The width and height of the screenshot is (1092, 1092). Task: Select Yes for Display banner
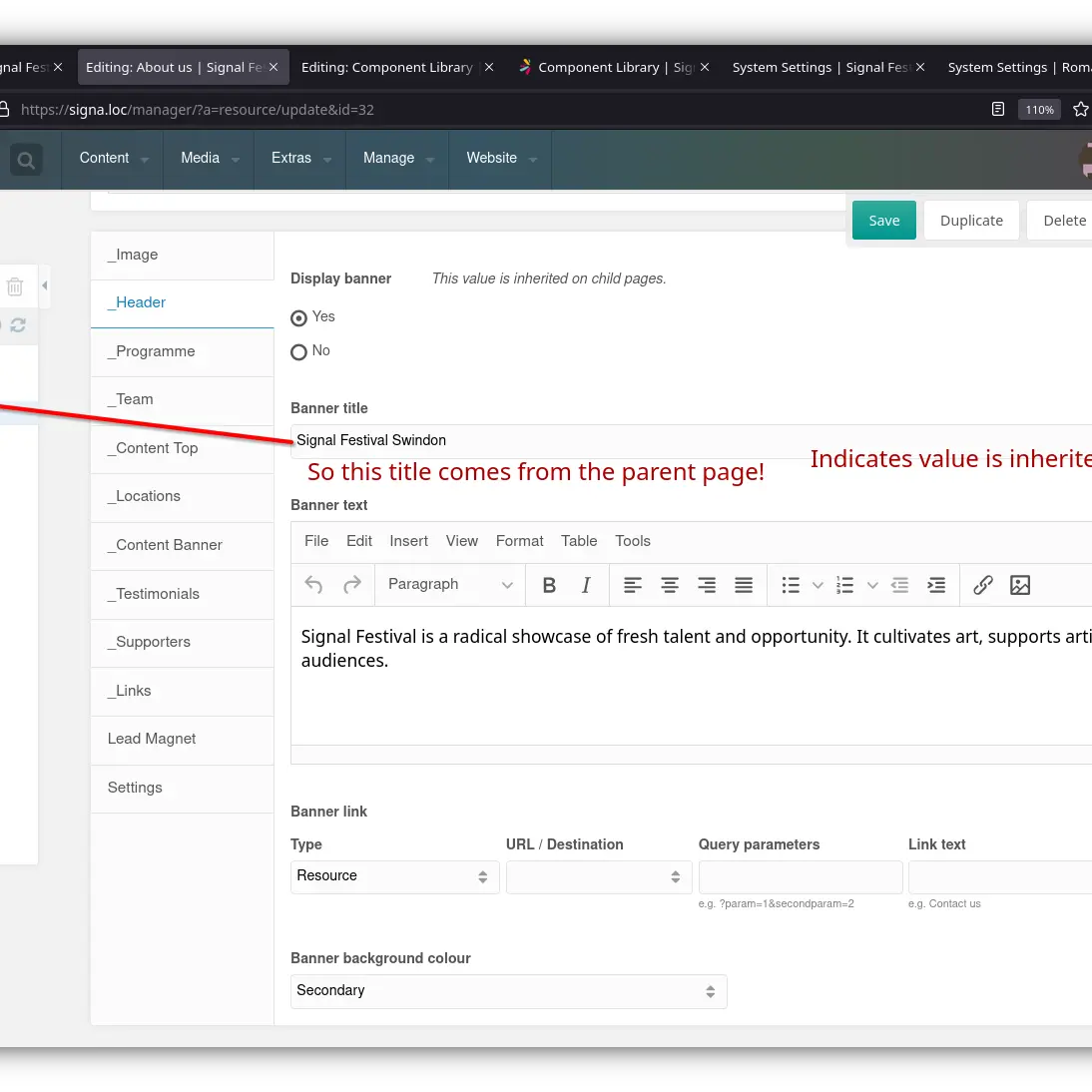(x=298, y=318)
